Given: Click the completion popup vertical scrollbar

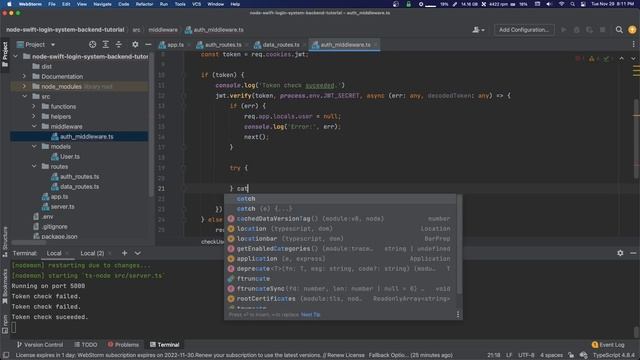Looking at the screenshot, I should [460, 244].
